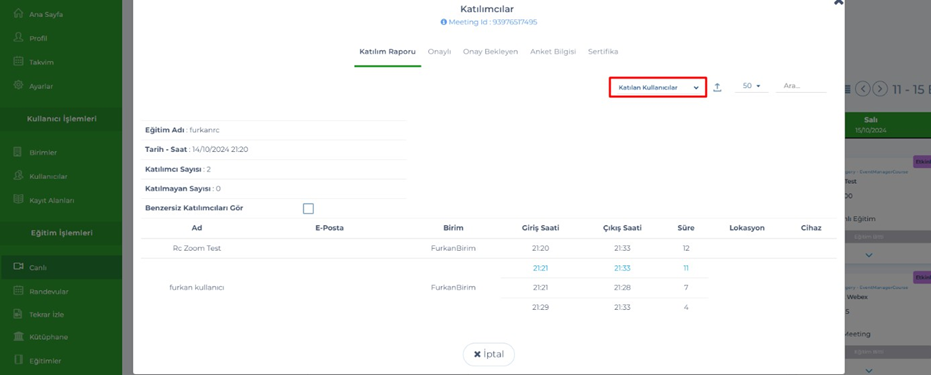The height and width of the screenshot is (375, 931).
Task: Open the Katılan Kullanıcılar dropdown
Action: click(658, 87)
